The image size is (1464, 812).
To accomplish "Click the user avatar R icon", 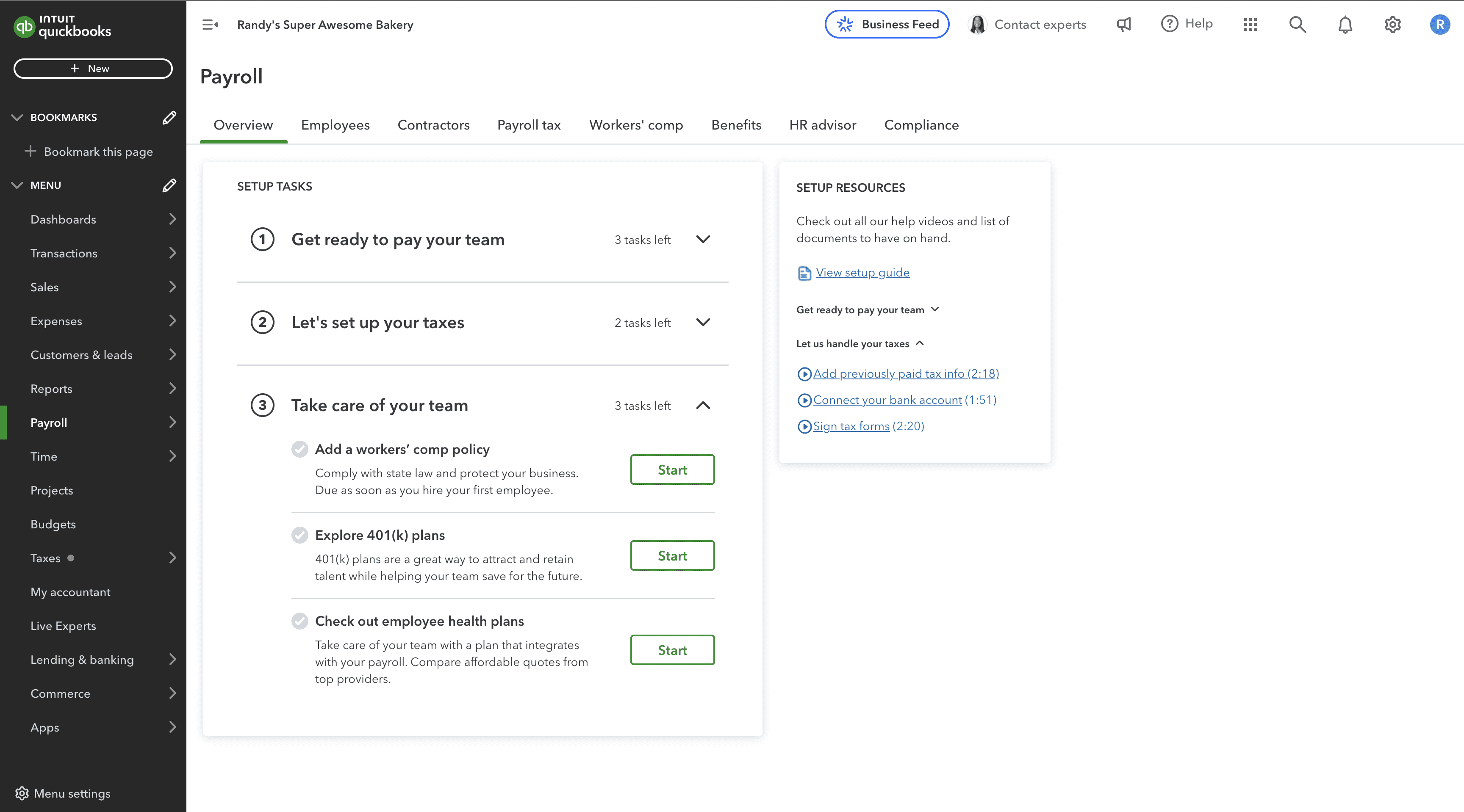I will (1439, 25).
